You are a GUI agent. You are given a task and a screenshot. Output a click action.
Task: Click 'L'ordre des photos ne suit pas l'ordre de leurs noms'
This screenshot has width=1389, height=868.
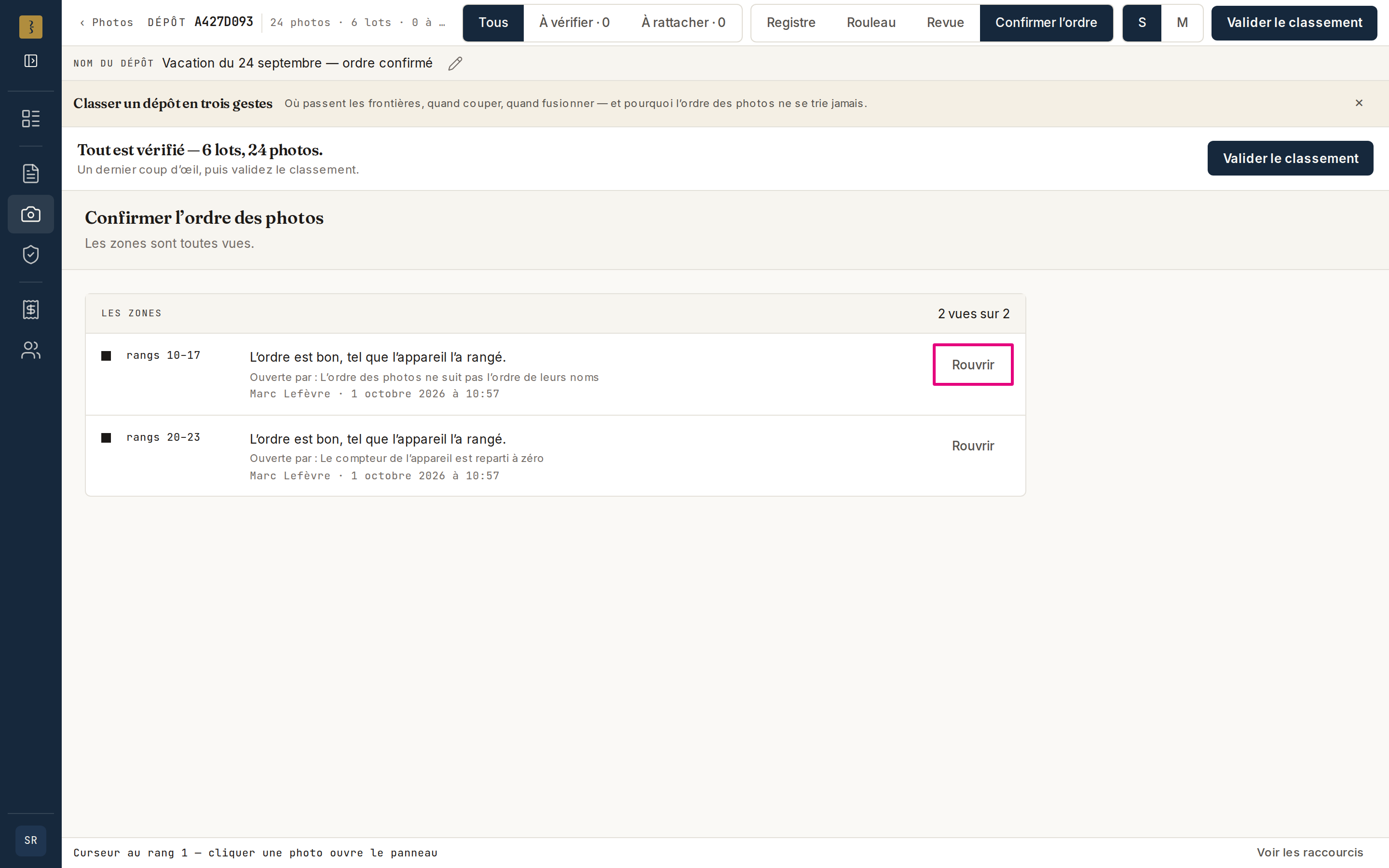(x=459, y=377)
